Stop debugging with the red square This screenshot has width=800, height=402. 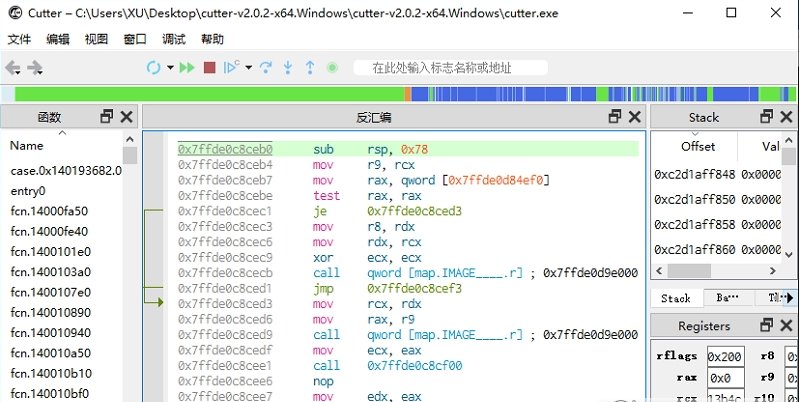pos(209,67)
